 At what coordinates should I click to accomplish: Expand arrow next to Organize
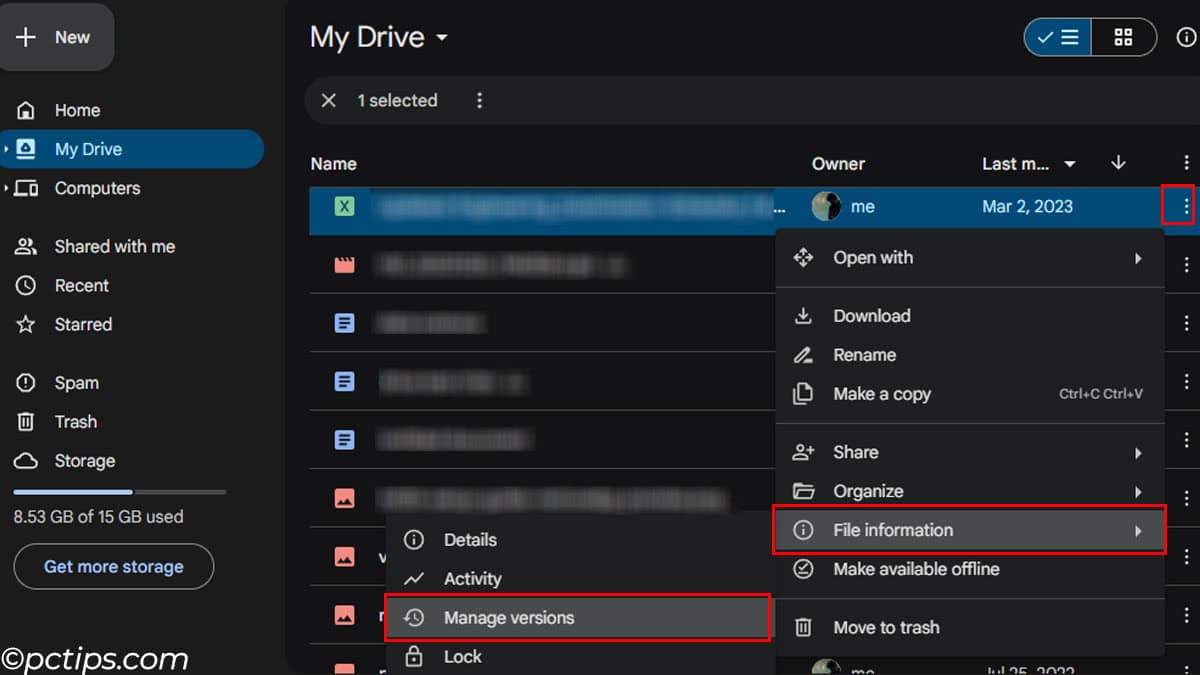coord(1138,492)
